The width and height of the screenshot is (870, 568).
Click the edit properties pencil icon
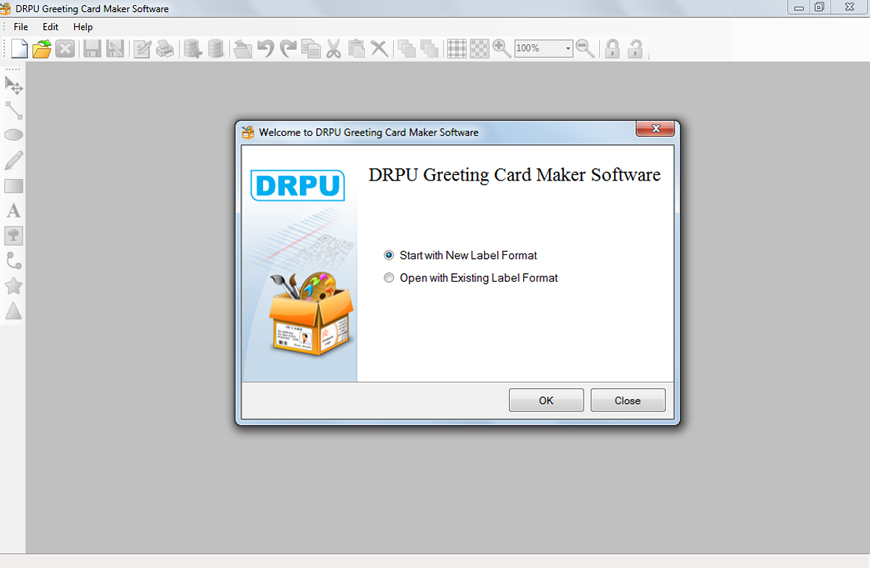[x=142, y=49]
